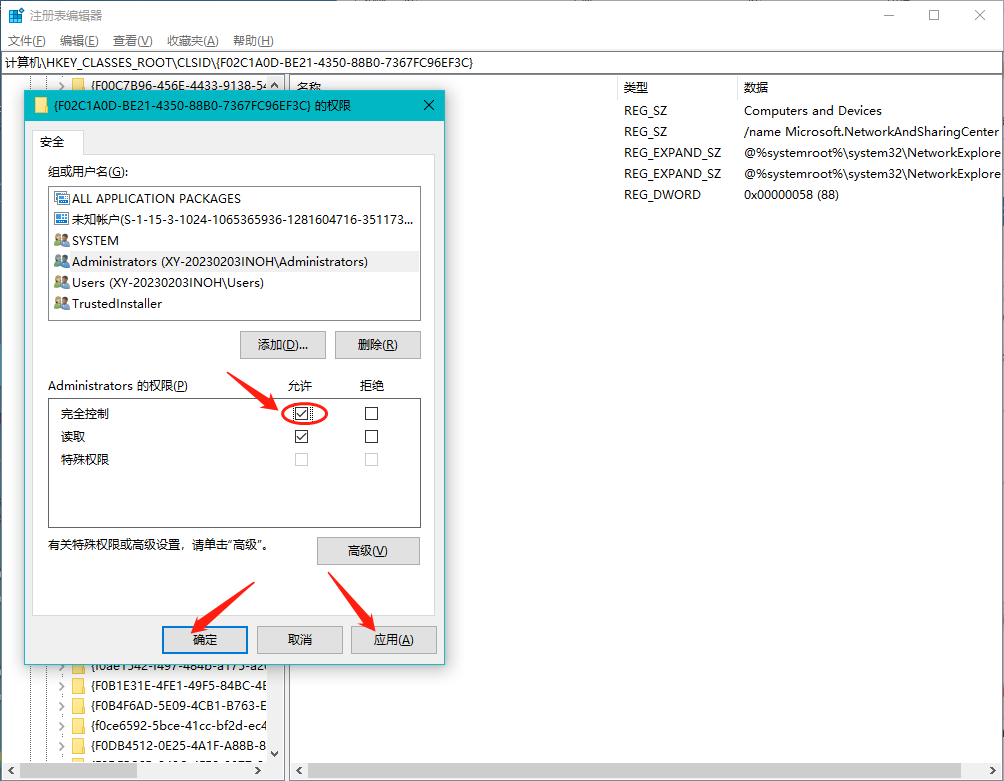Viewport: 1004px width, 781px height.
Task: Check Deny for 完全控制 (Full Control)
Action: (x=371, y=414)
